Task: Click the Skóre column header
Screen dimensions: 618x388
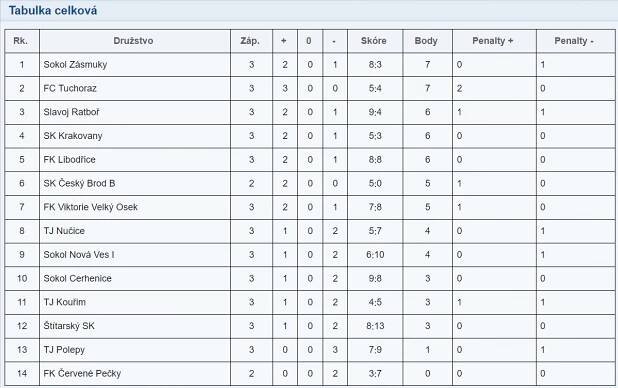Action: [374, 41]
